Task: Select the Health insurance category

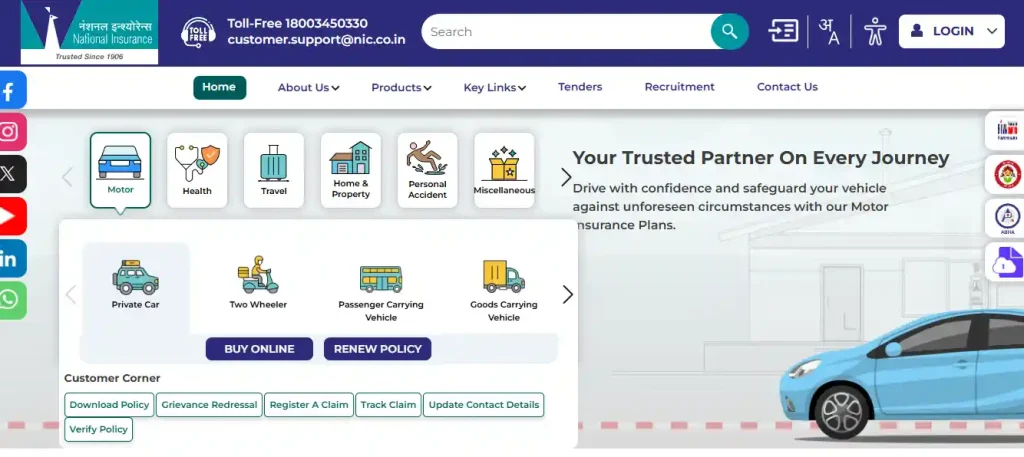Action: click(197, 170)
